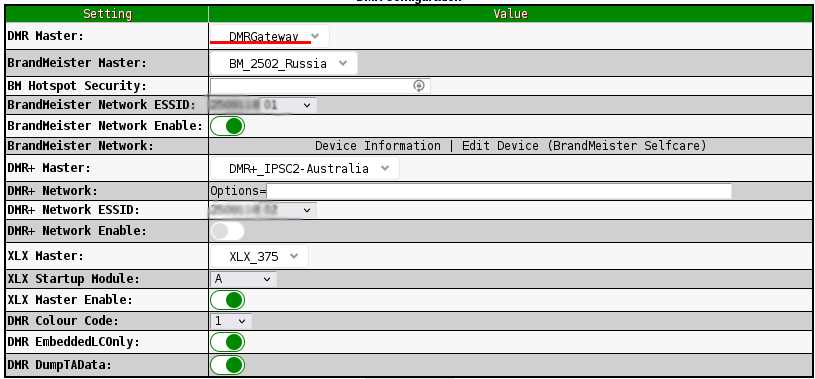Open the DMR+ Master dropdown DMR+_IPSC2-Australia
Viewport: 815px width, 379px height.
click(305, 168)
